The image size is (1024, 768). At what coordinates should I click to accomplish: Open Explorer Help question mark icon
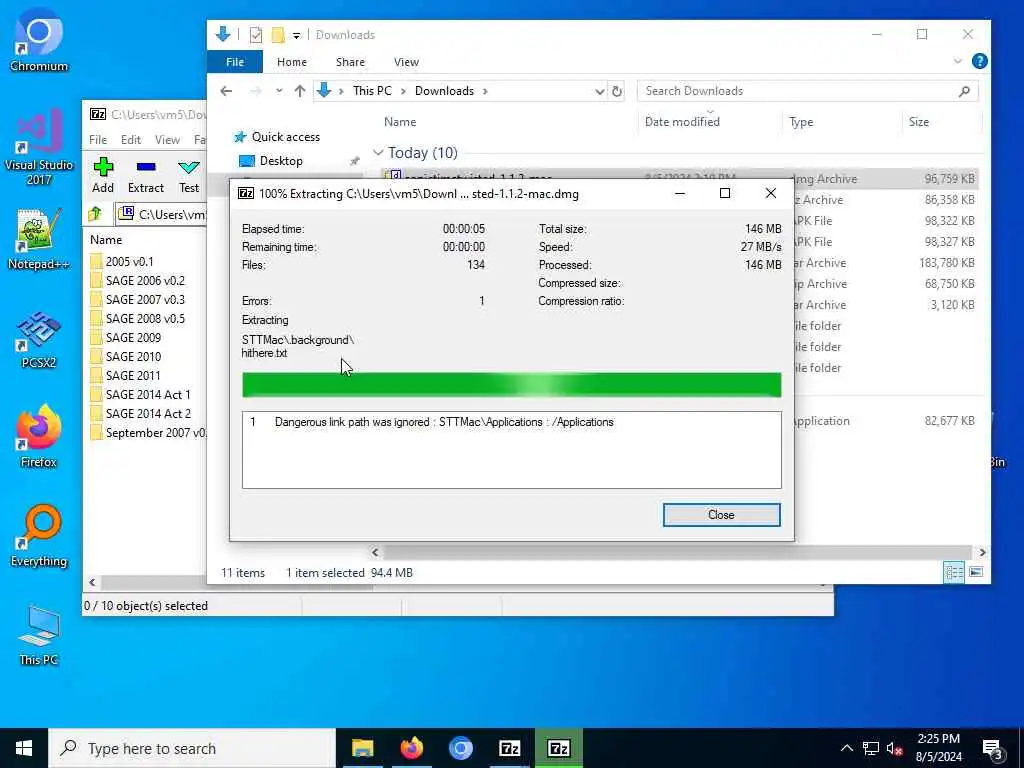tap(979, 61)
